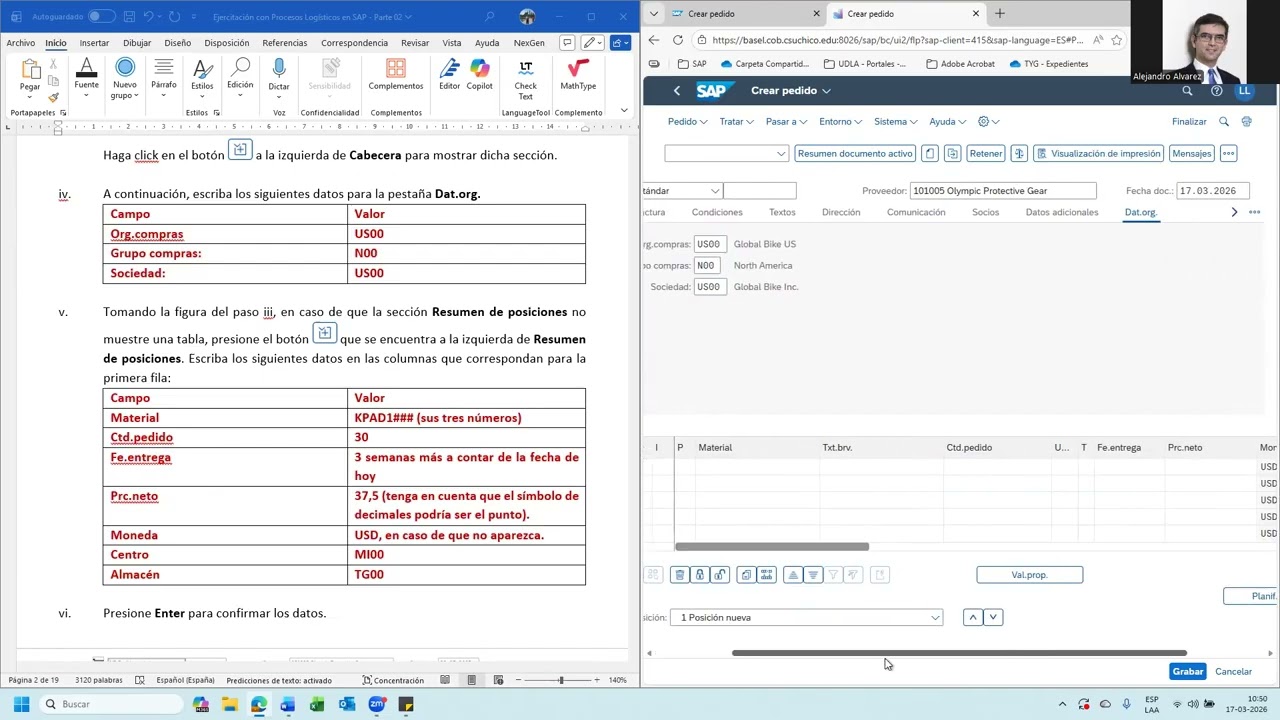Click the Word zoom slider in status bar
The width and height of the screenshot is (1280, 720).
point(560,680)
